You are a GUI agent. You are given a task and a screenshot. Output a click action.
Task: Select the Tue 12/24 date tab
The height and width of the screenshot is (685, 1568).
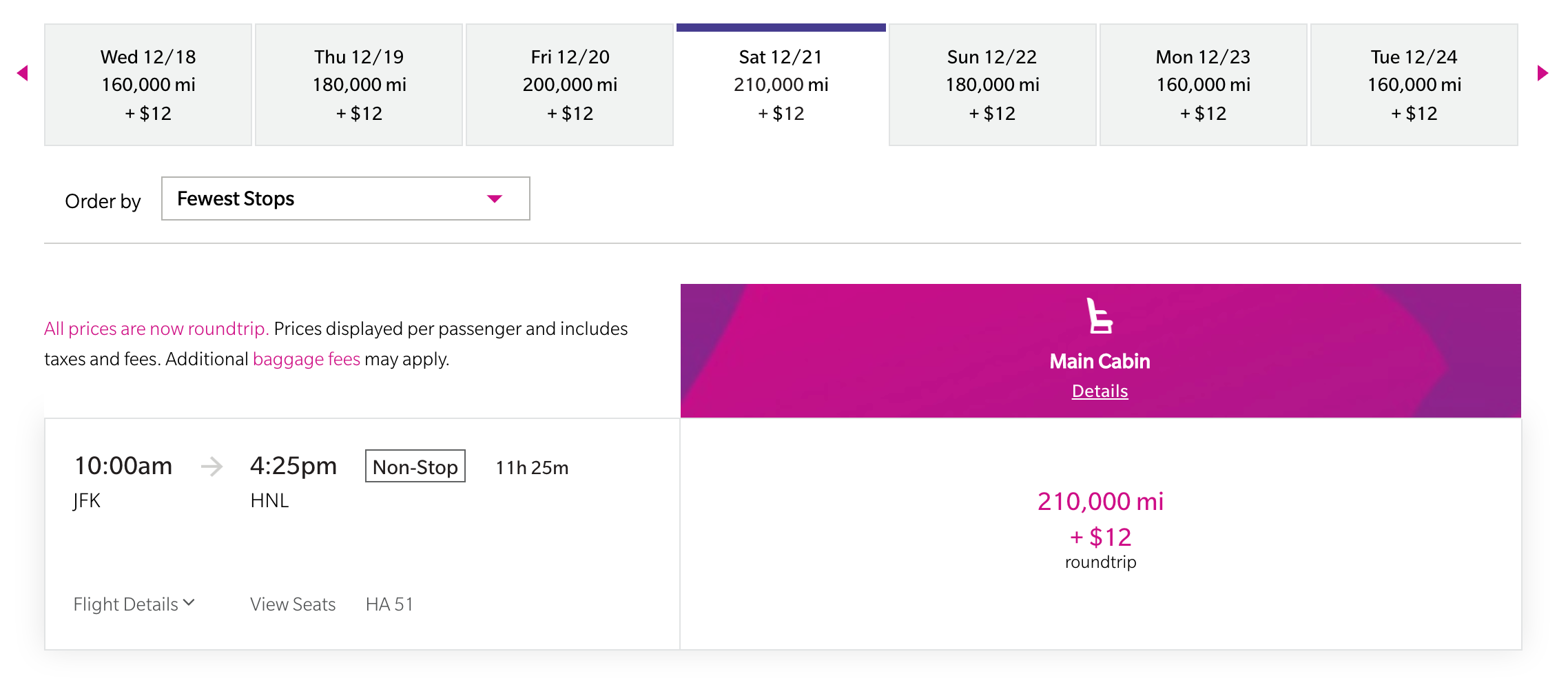pyautogui.click(x=1414, y=85)
